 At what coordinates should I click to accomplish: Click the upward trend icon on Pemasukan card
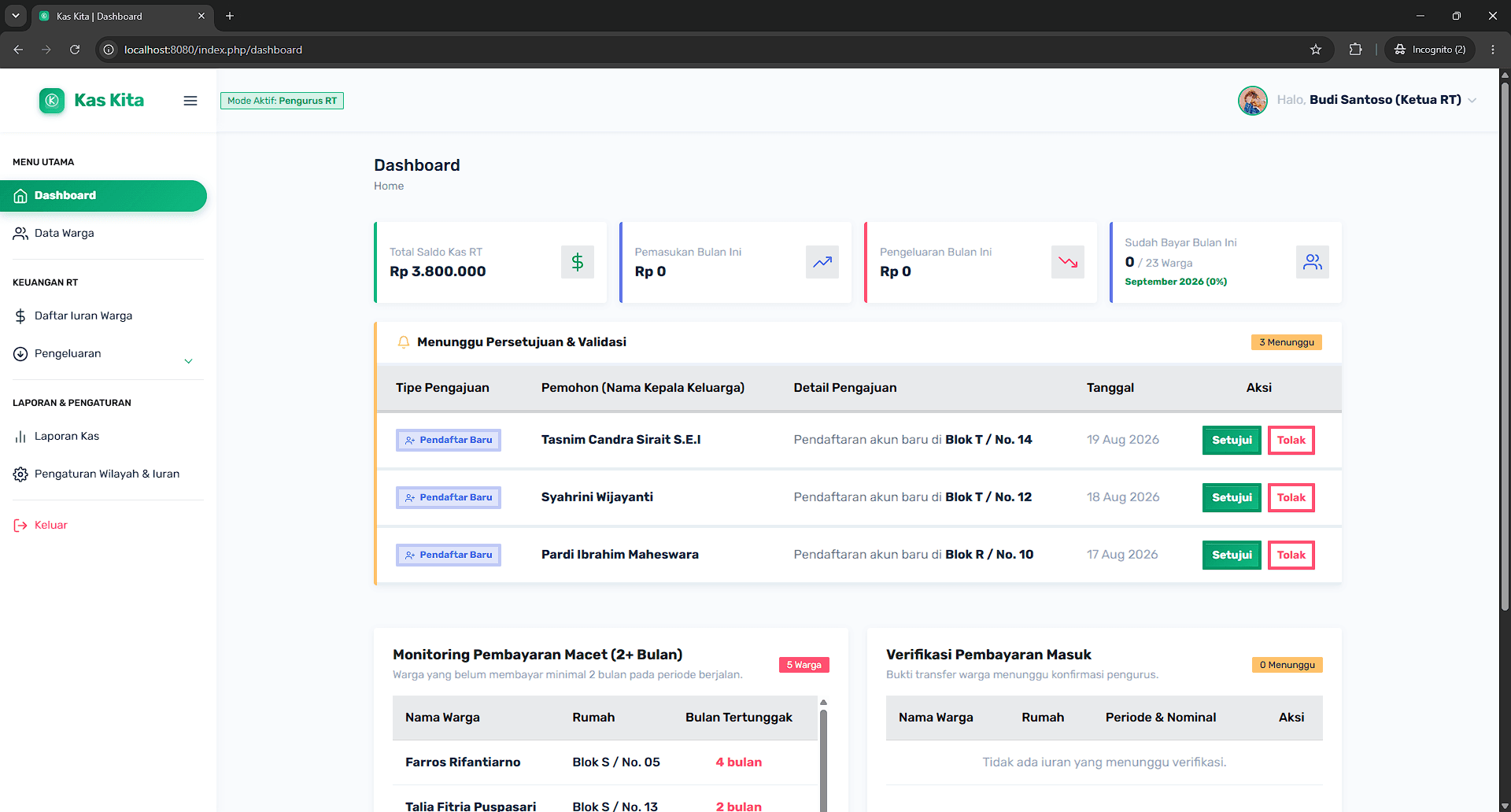tap(822, 262)
